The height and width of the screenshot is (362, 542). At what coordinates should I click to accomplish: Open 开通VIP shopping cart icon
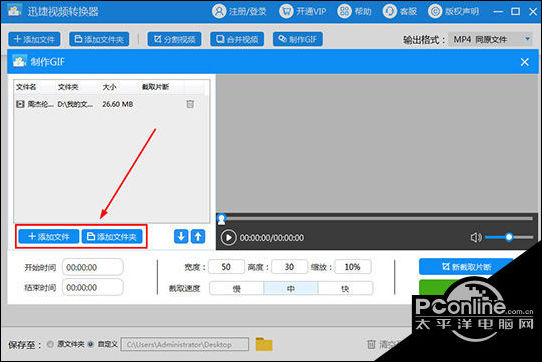(x=286, y=11)
